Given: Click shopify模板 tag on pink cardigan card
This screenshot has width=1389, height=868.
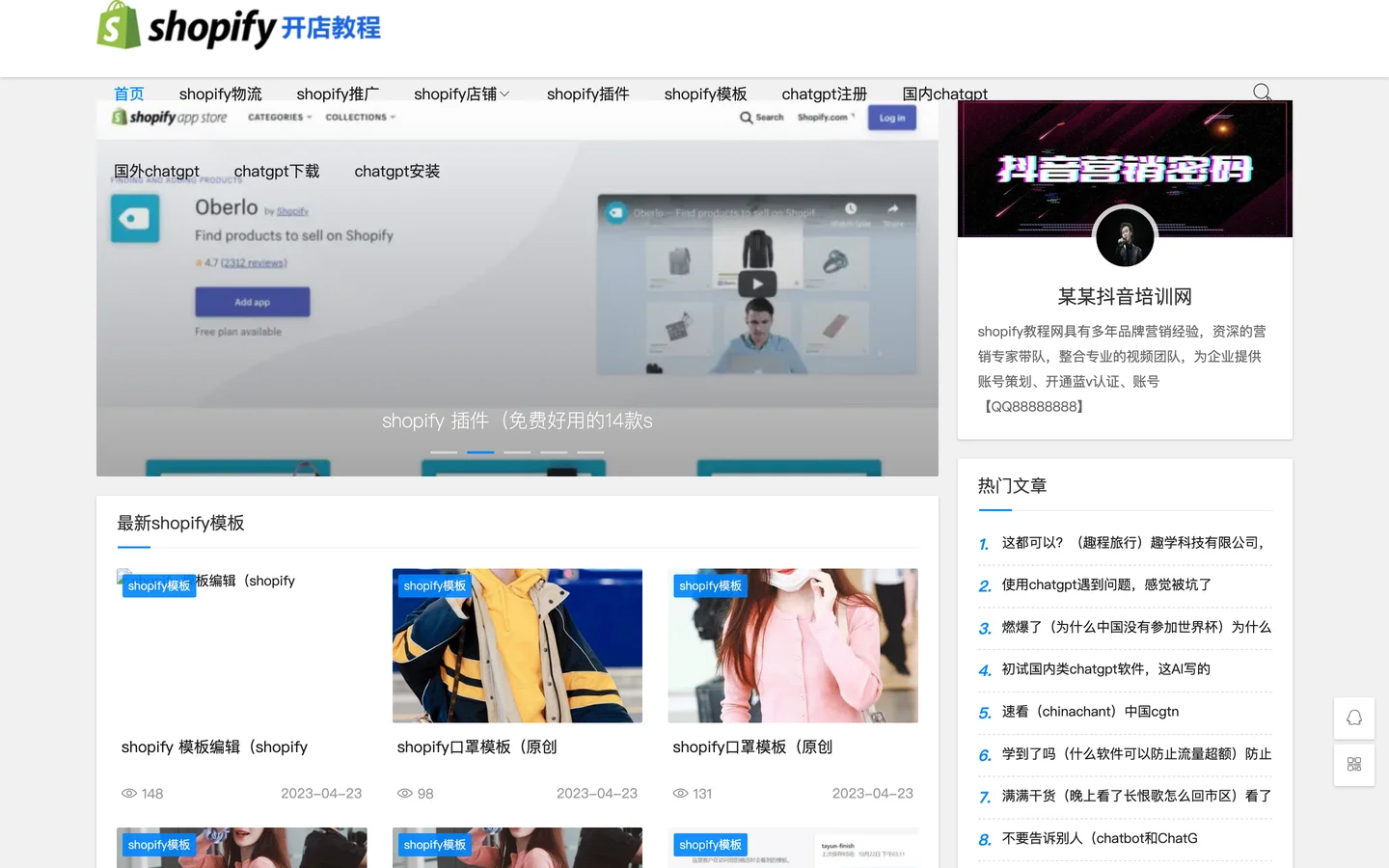Looking at the screenshot, I should coord(710,585).
